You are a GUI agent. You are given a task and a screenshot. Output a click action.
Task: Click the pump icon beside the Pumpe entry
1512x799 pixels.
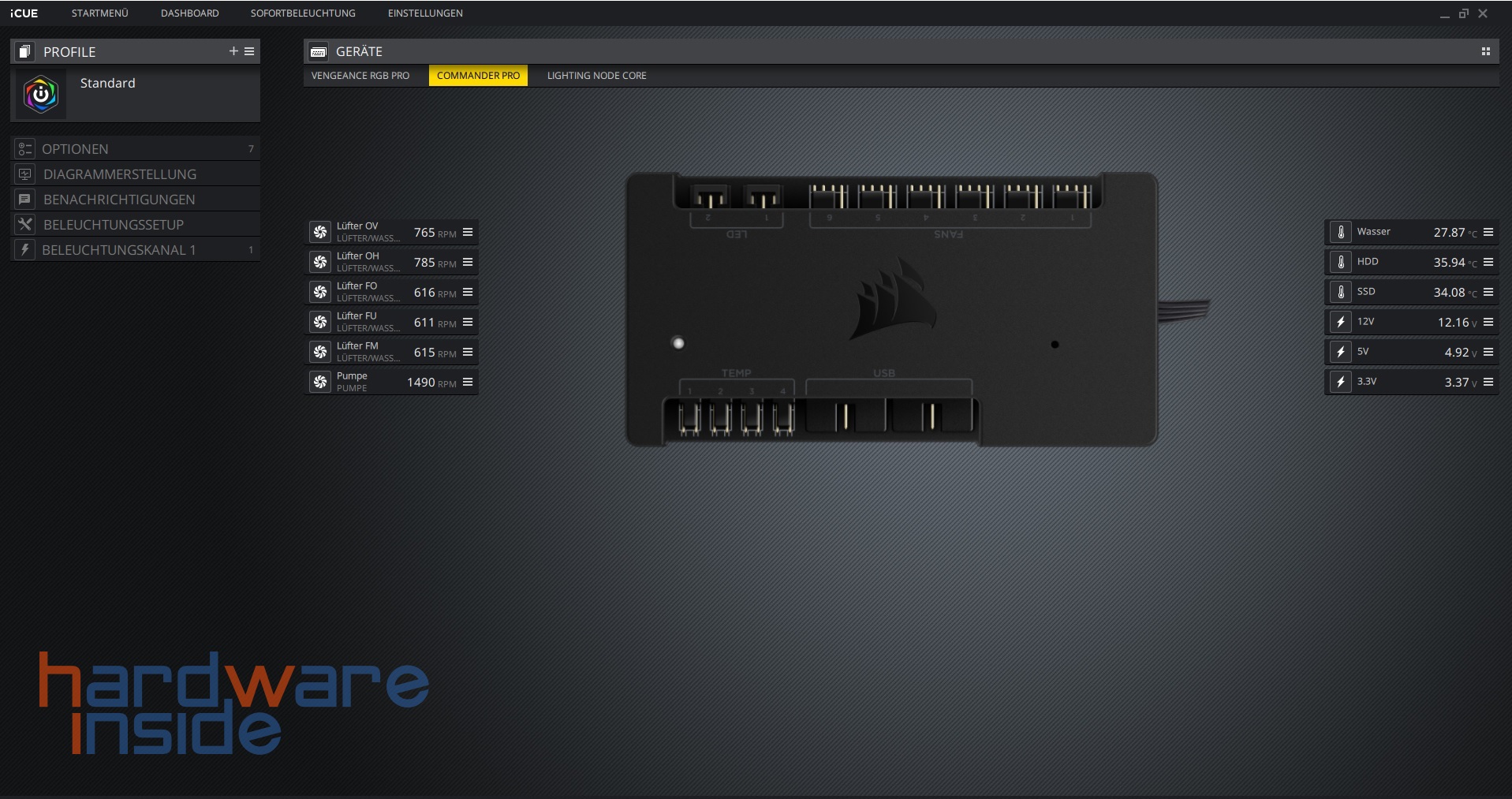click(321, 382)
